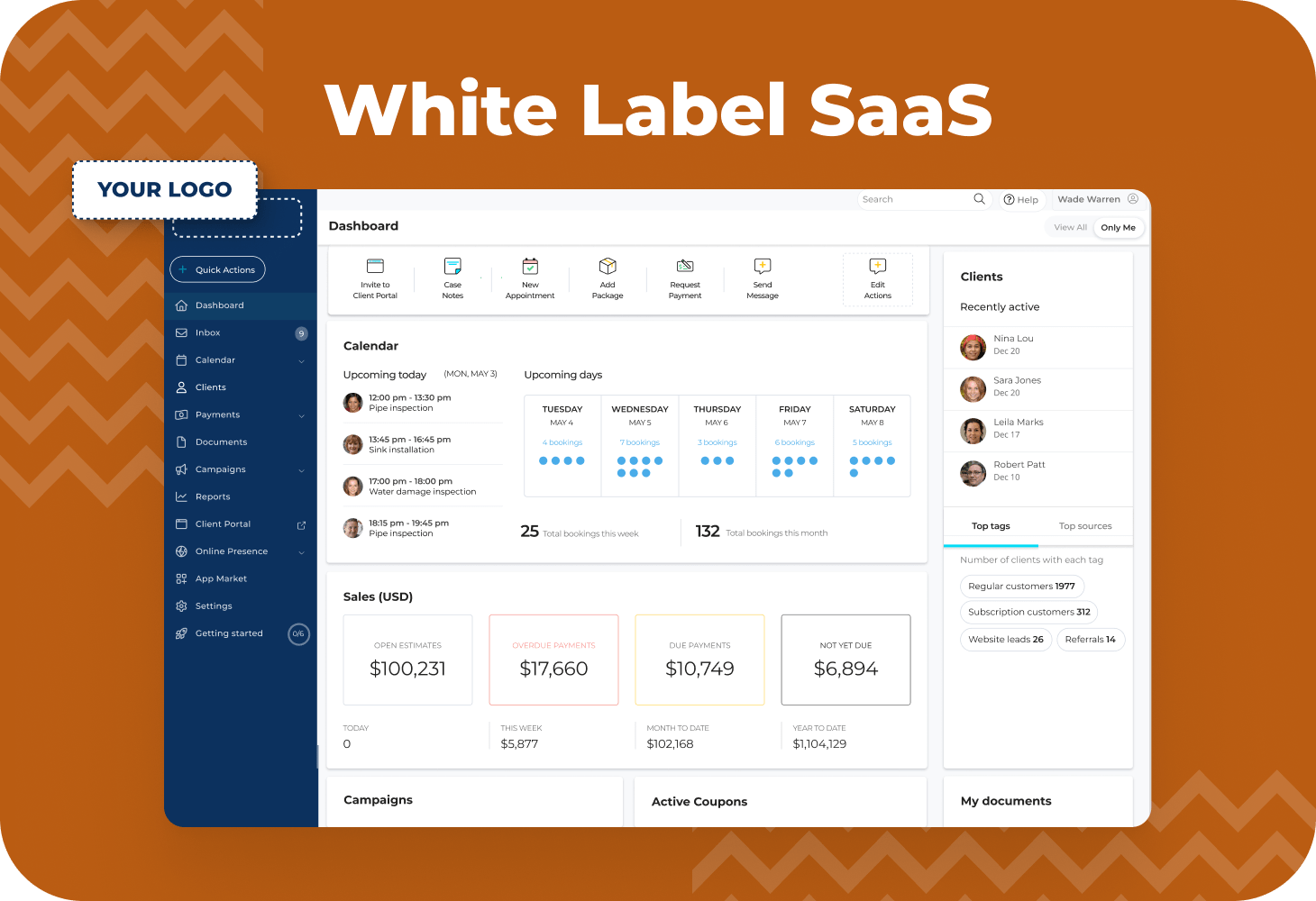Click Saturday 5 bookings link

[x=873, y=442]
